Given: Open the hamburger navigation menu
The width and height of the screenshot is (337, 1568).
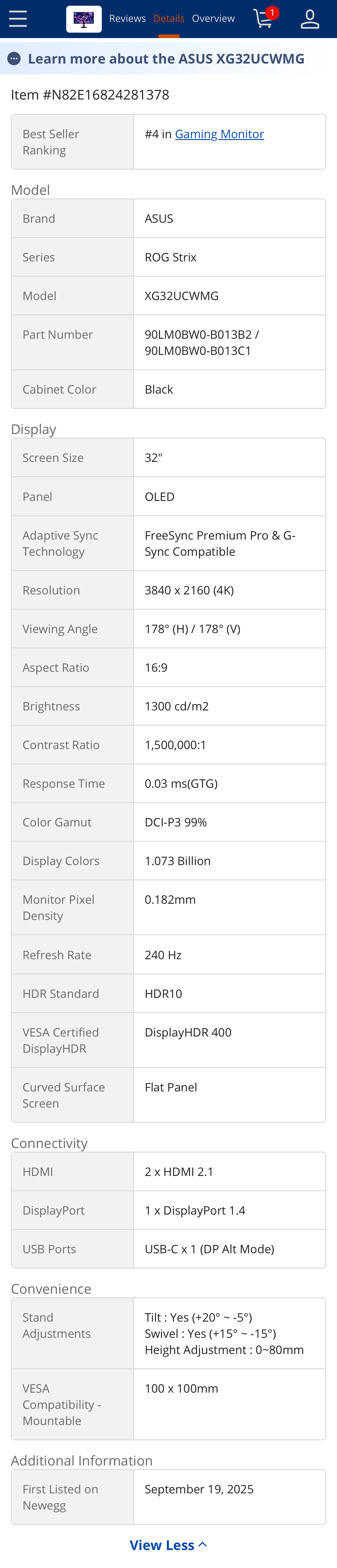Looking at the screenshot, I should (x=18, y=19).
